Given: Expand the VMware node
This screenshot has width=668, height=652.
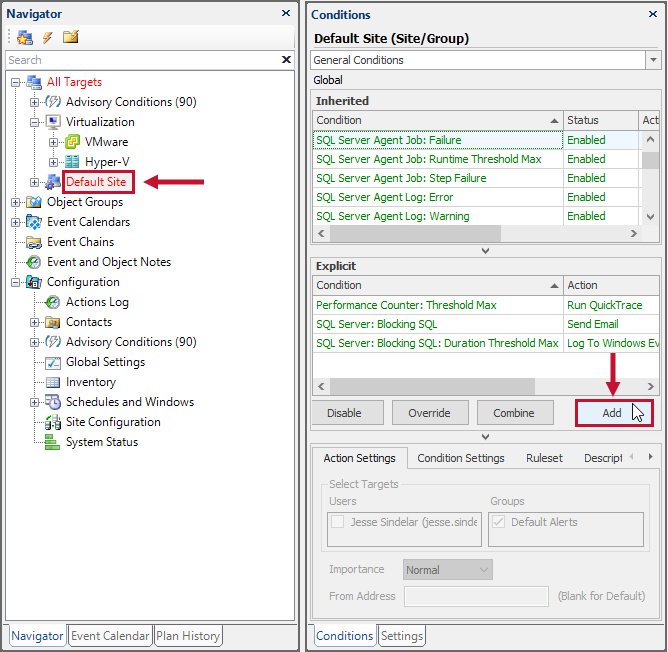Looking at the screenshot, I should coord(53,142).
